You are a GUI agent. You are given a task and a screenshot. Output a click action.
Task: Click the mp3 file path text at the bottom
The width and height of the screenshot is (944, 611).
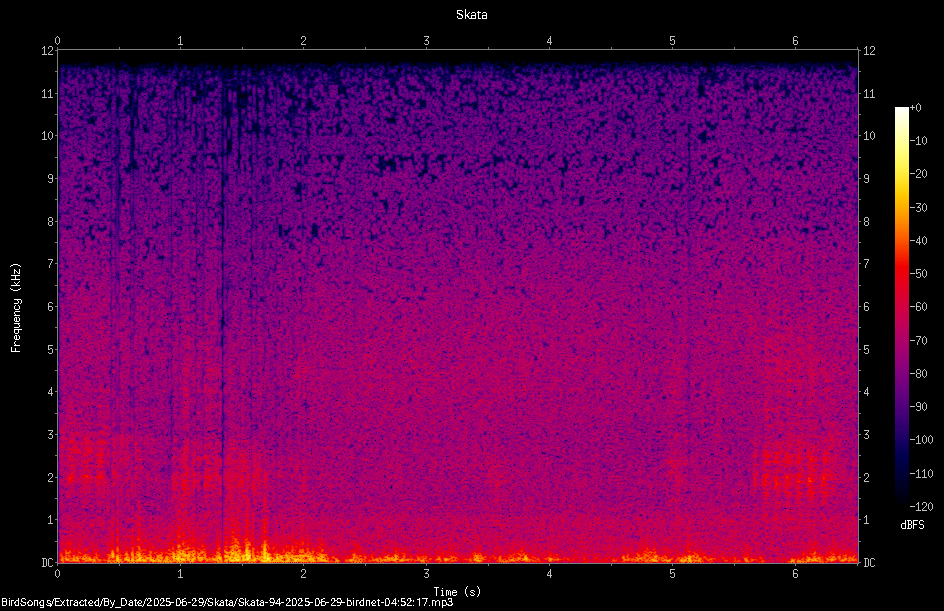(x=227, y=602)
